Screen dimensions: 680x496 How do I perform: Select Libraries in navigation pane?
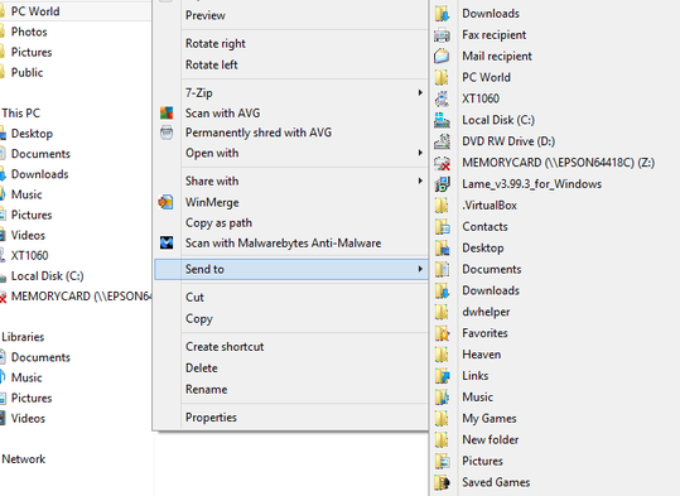click(x=23, y=337)
